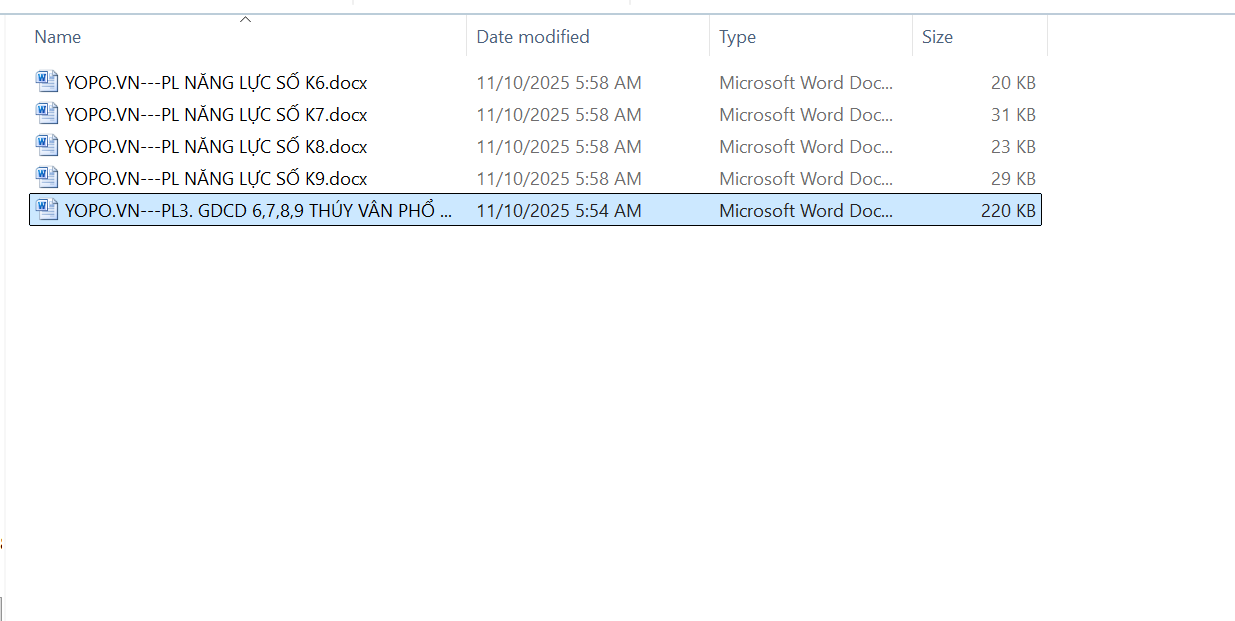Click the Word icon of the K8.docx file

47,145
